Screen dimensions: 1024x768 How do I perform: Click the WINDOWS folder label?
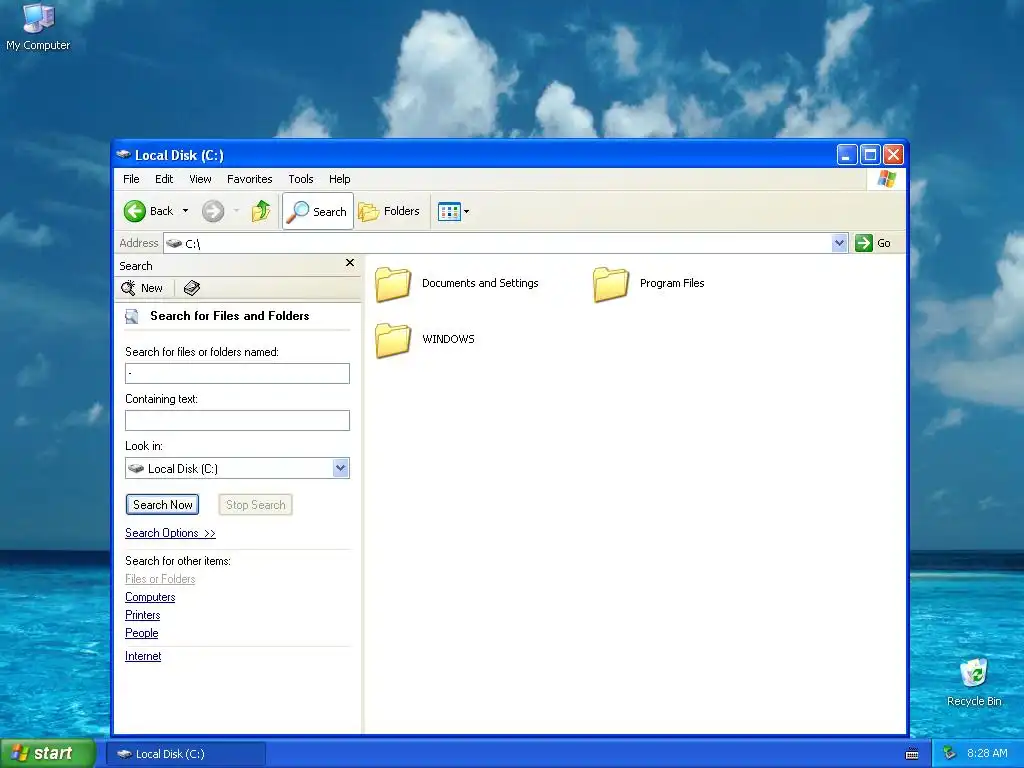click(448, 339)
